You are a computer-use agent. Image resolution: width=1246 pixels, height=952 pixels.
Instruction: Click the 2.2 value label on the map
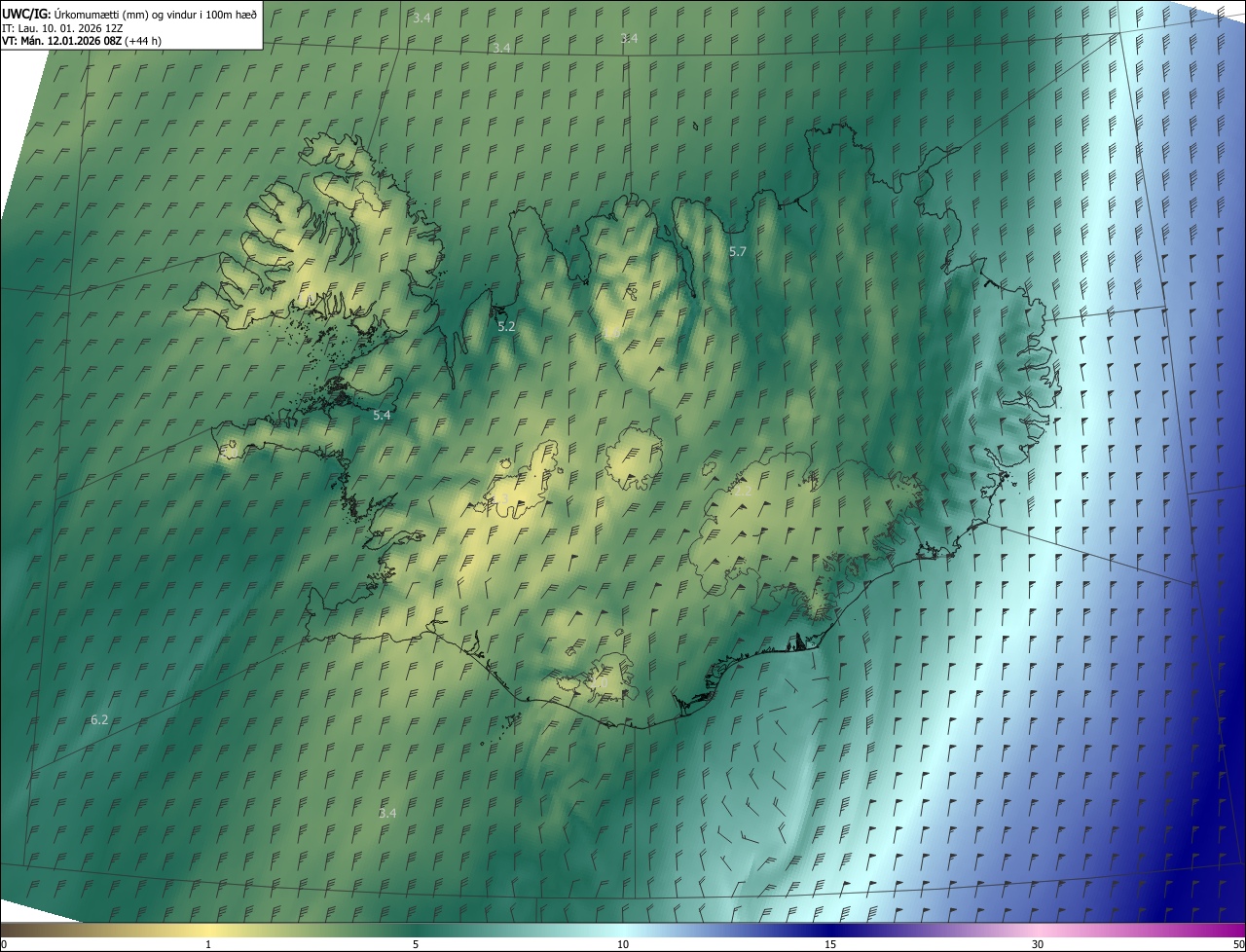click(x=742, y=492)
